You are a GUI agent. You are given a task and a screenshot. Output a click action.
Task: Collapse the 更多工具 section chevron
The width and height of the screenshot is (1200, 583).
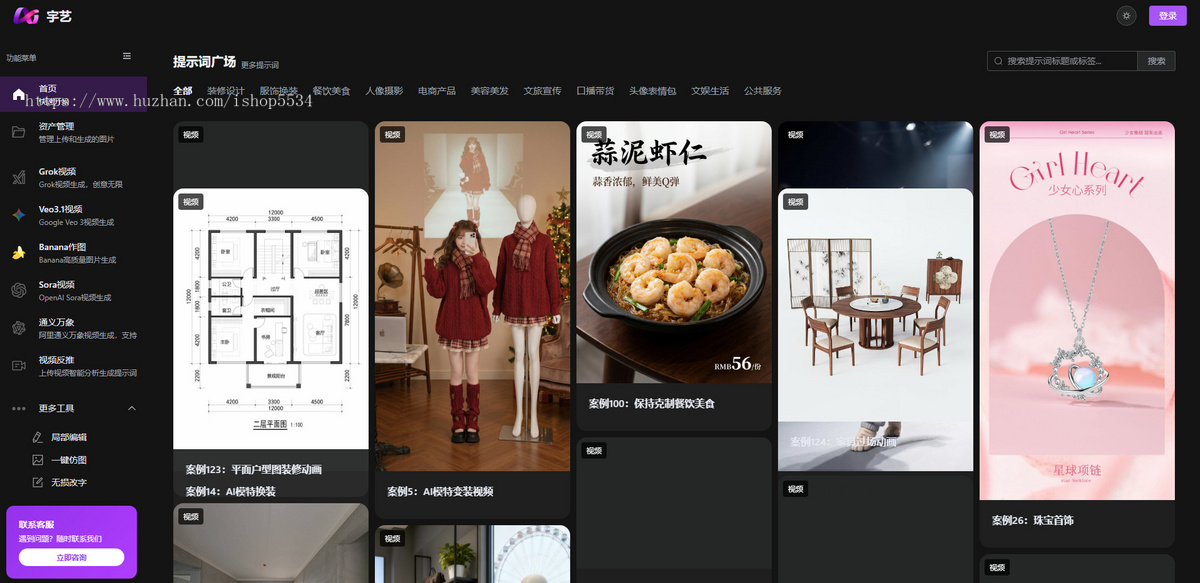click(x=132, y=408)
